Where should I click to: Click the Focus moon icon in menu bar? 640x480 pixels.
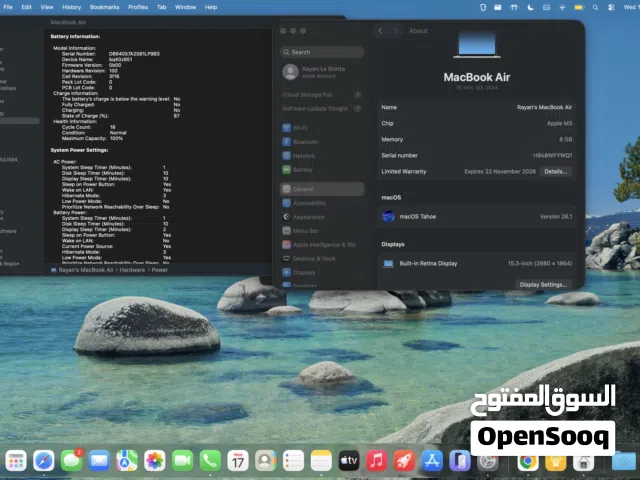click(x=530, y=7)
